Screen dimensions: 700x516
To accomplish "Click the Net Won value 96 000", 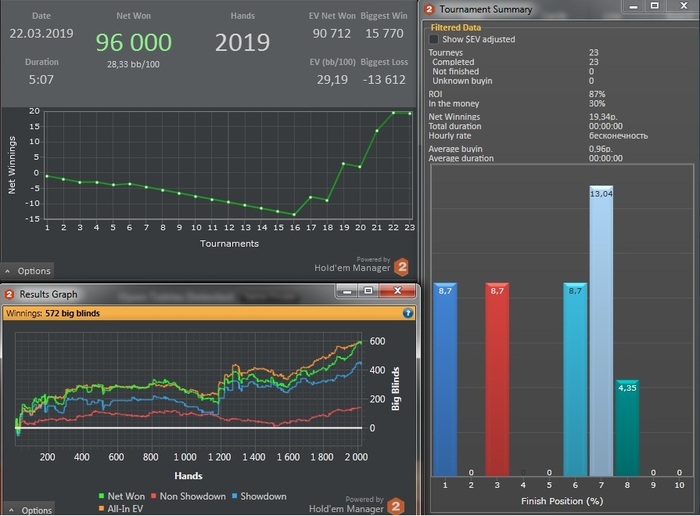I will click(x=133, y=42).
